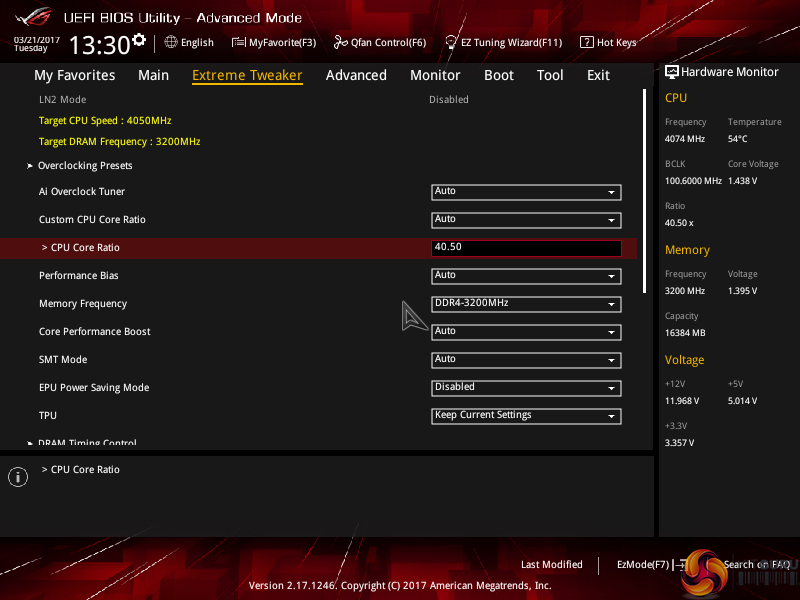Click the globe language icon

pos(171,42)
